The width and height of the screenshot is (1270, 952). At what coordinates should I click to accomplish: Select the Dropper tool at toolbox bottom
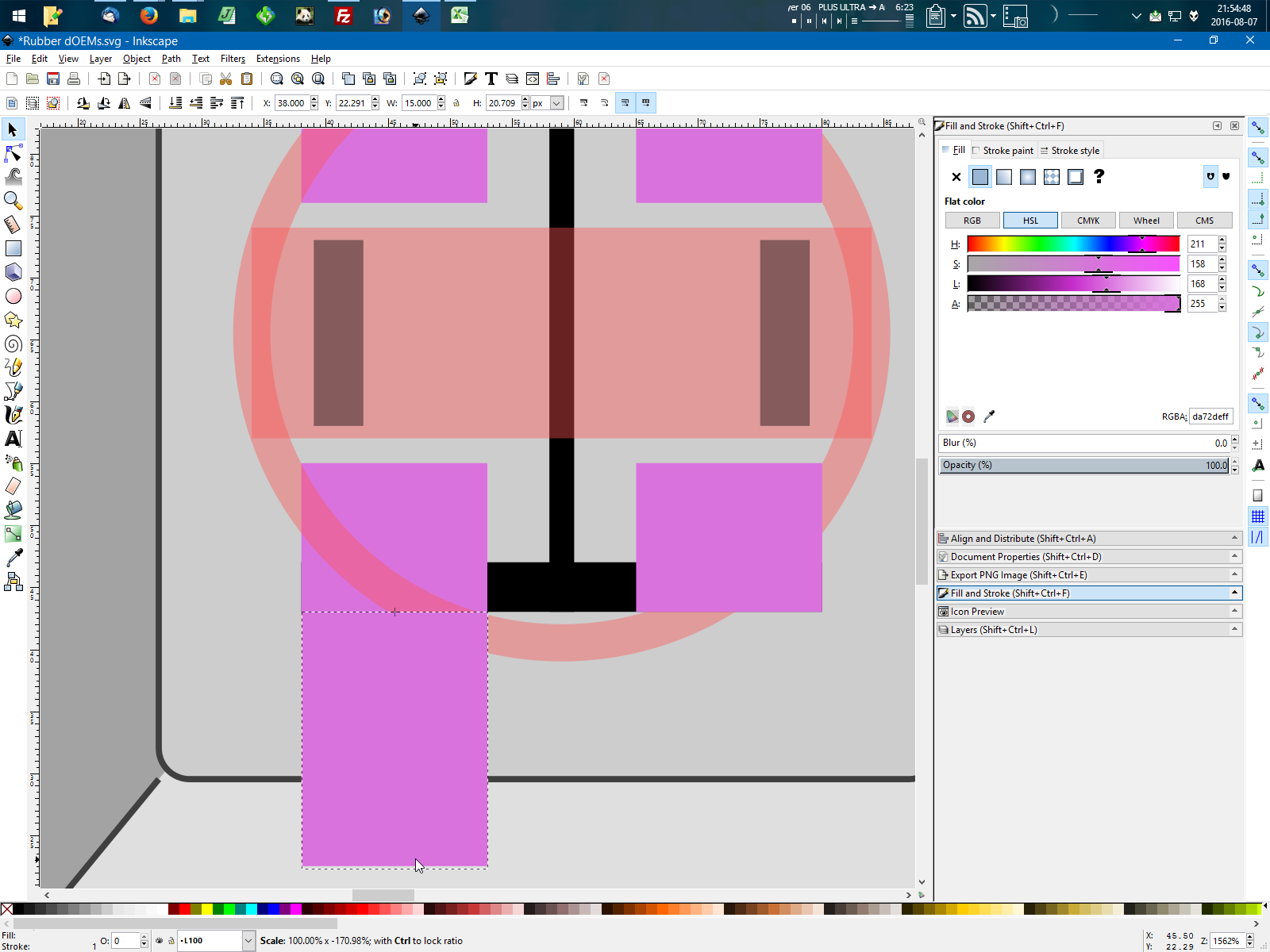13,558
